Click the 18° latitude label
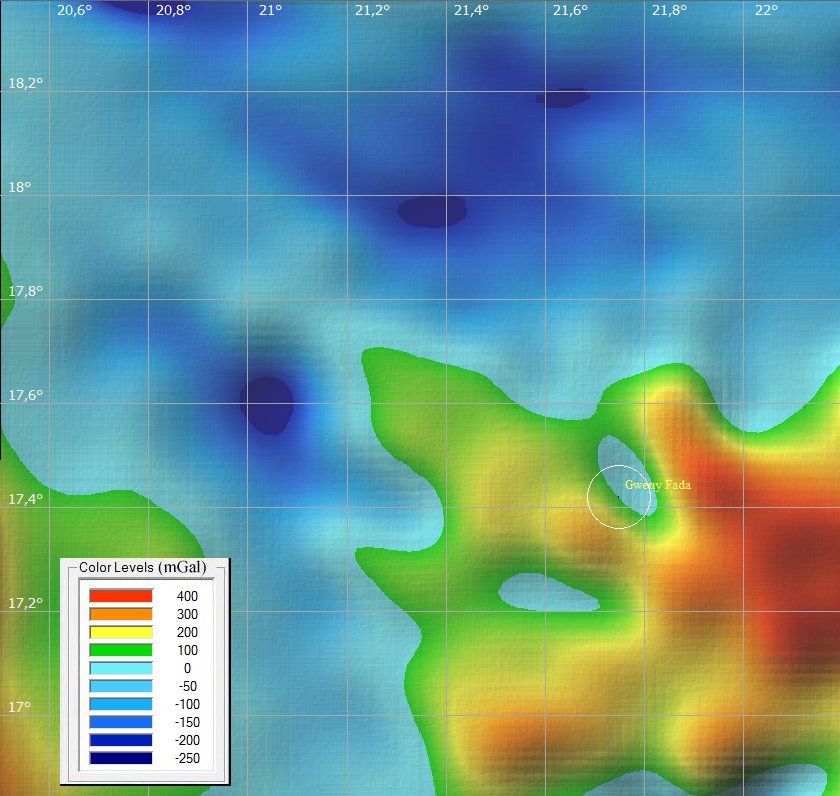 tap(20, 187)
